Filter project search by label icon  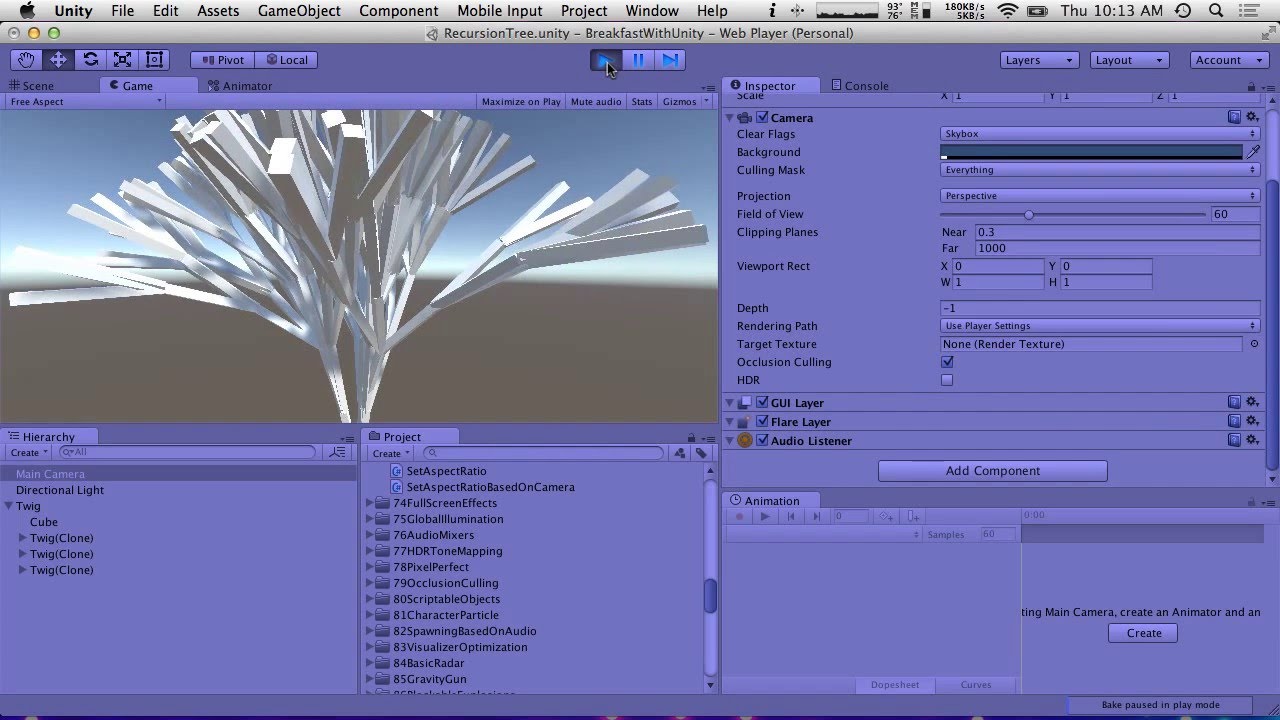click(701, 453)
